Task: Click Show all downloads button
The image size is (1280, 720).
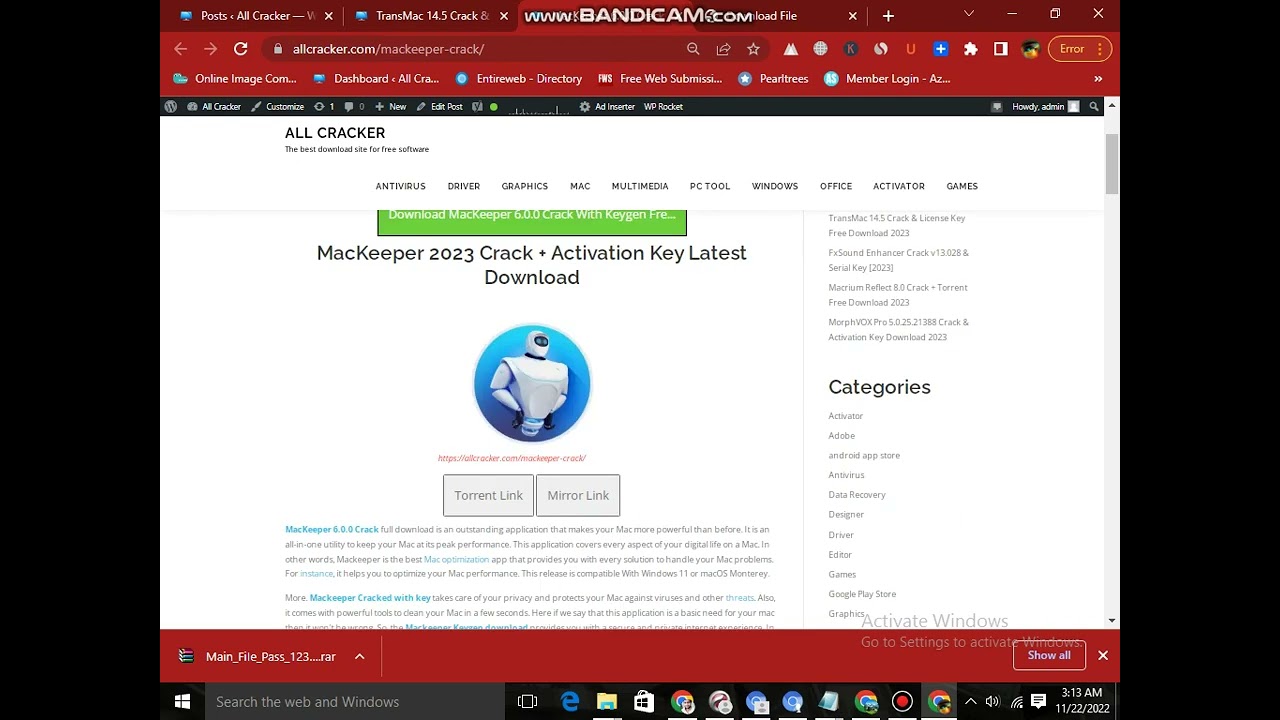Action: (x=1049, y=655)
